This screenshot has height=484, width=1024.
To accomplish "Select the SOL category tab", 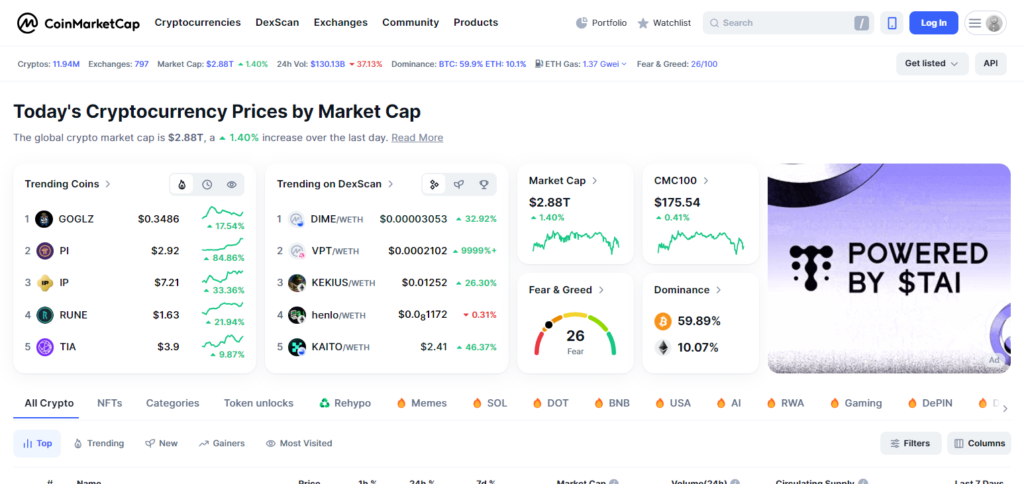I will pos(489,403).
